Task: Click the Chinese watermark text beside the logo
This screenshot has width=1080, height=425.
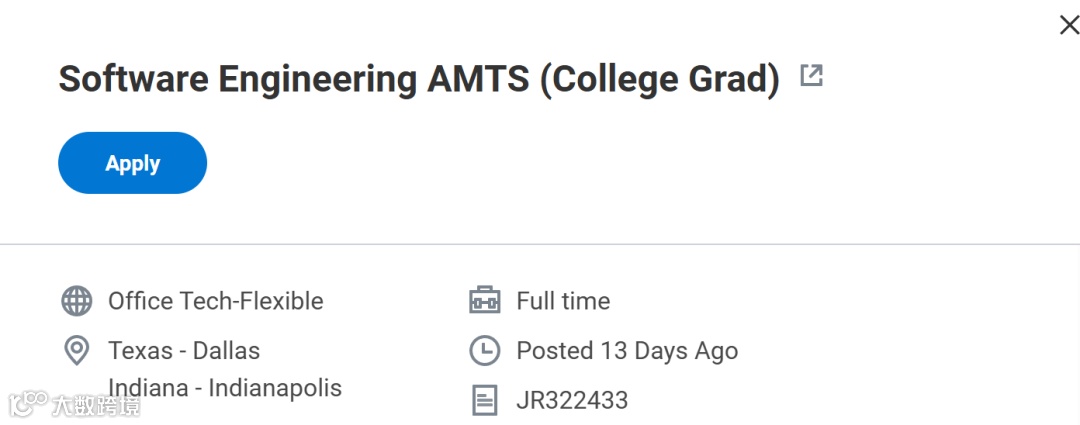Action: pos(96,406)
